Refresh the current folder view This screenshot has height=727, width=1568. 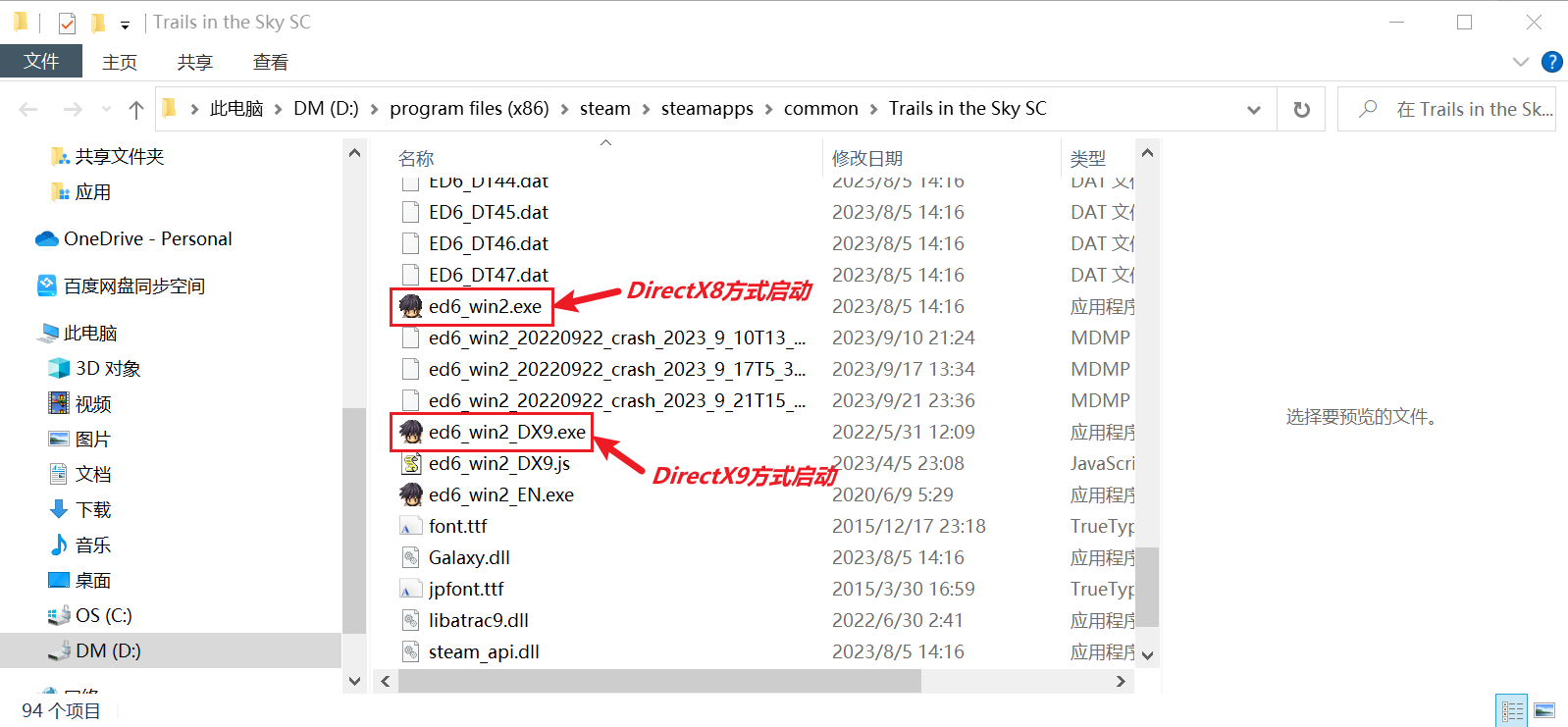[x=1302, y=109]
